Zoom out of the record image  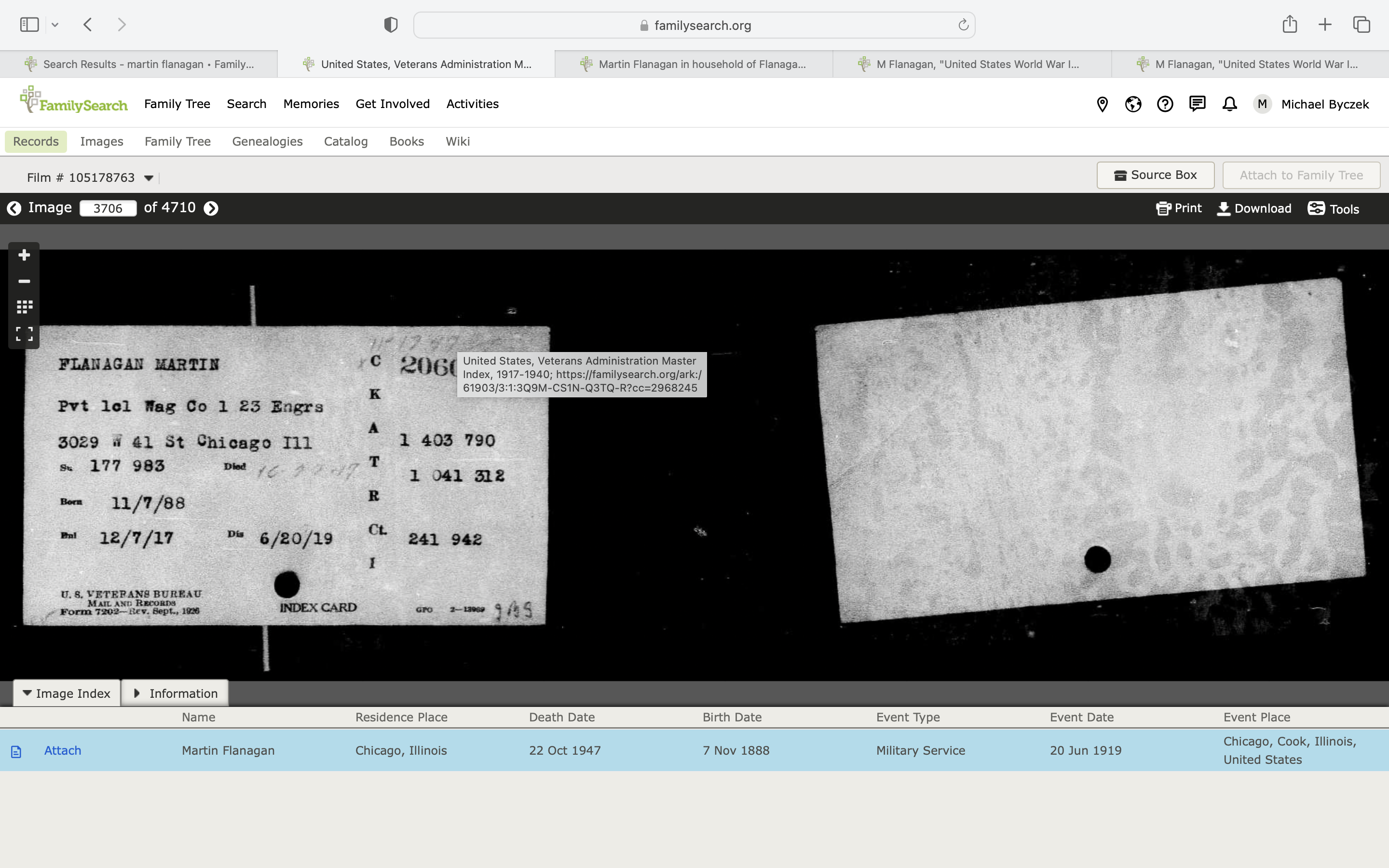click(24, 281)
